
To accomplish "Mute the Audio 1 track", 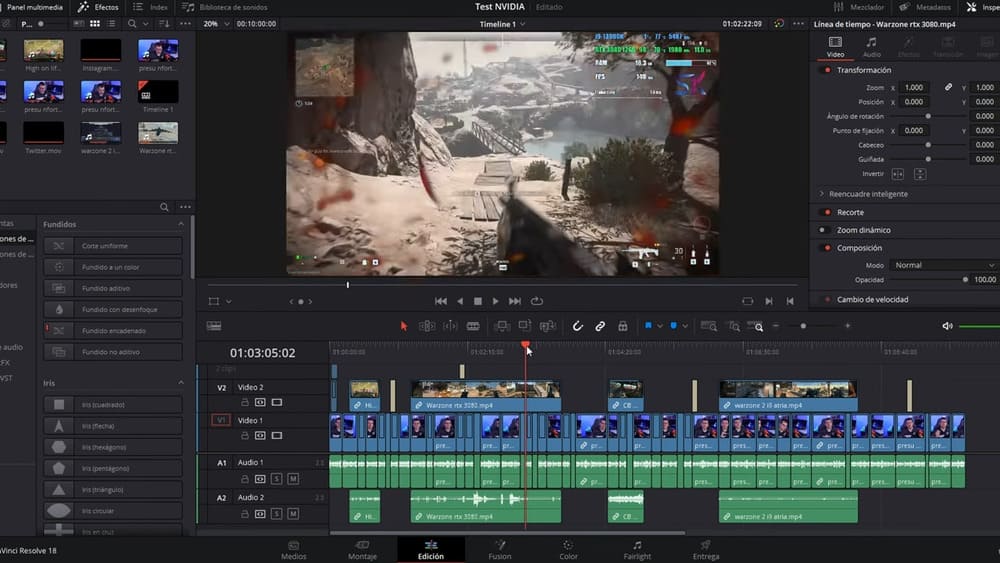I will point(293,478).
